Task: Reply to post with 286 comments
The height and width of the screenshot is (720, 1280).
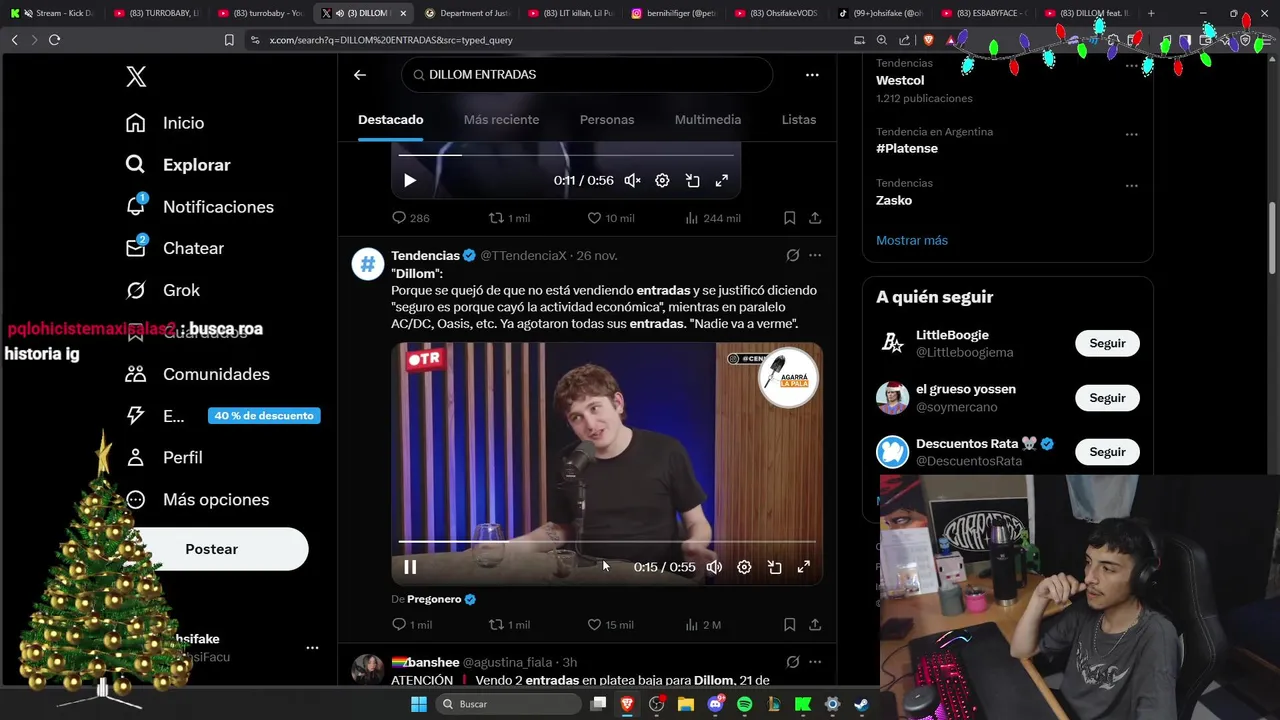Action: click(410, 218)
